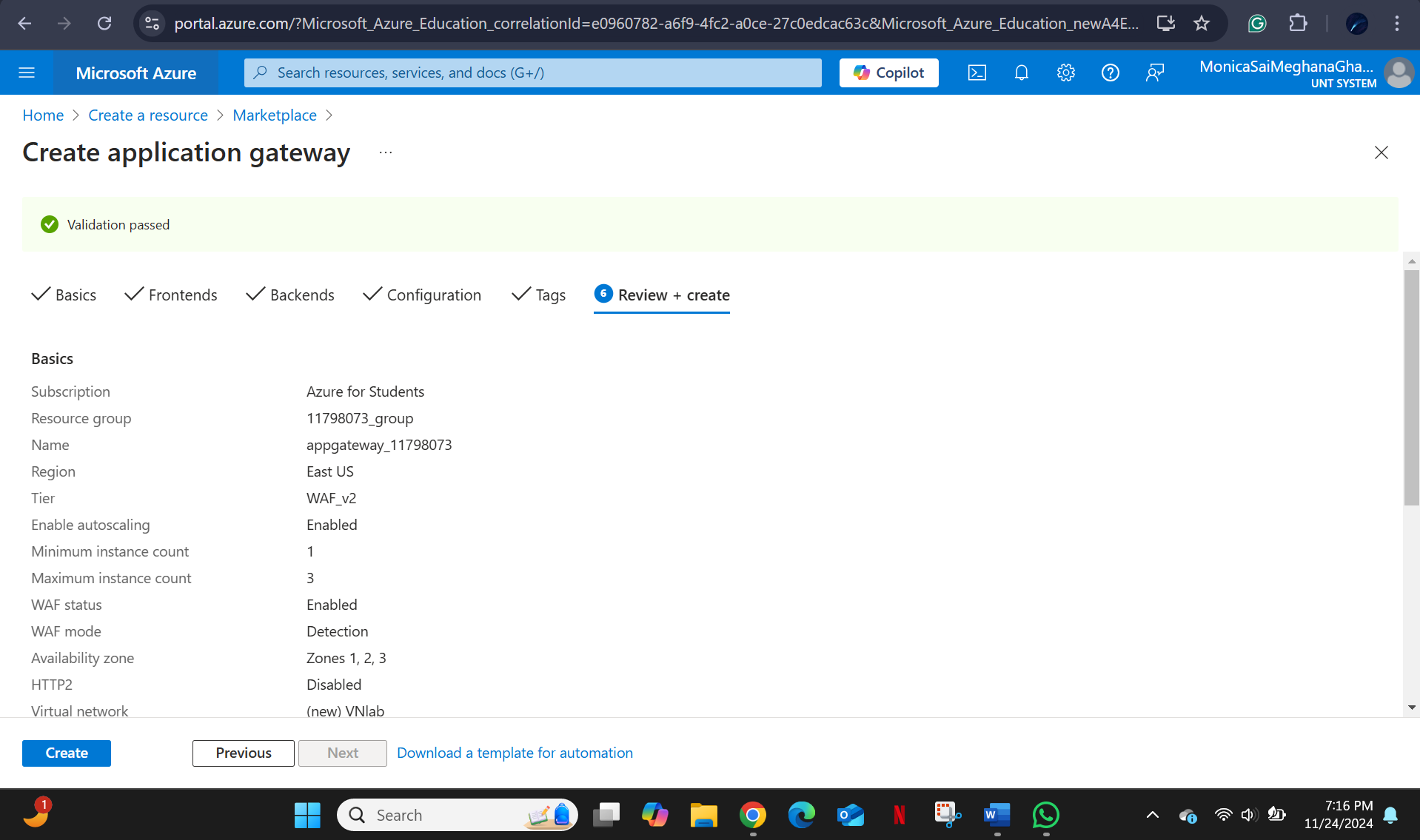Open the Help question mark icon
Viewport: 1420px width, 840px height.
point(1111,73)
